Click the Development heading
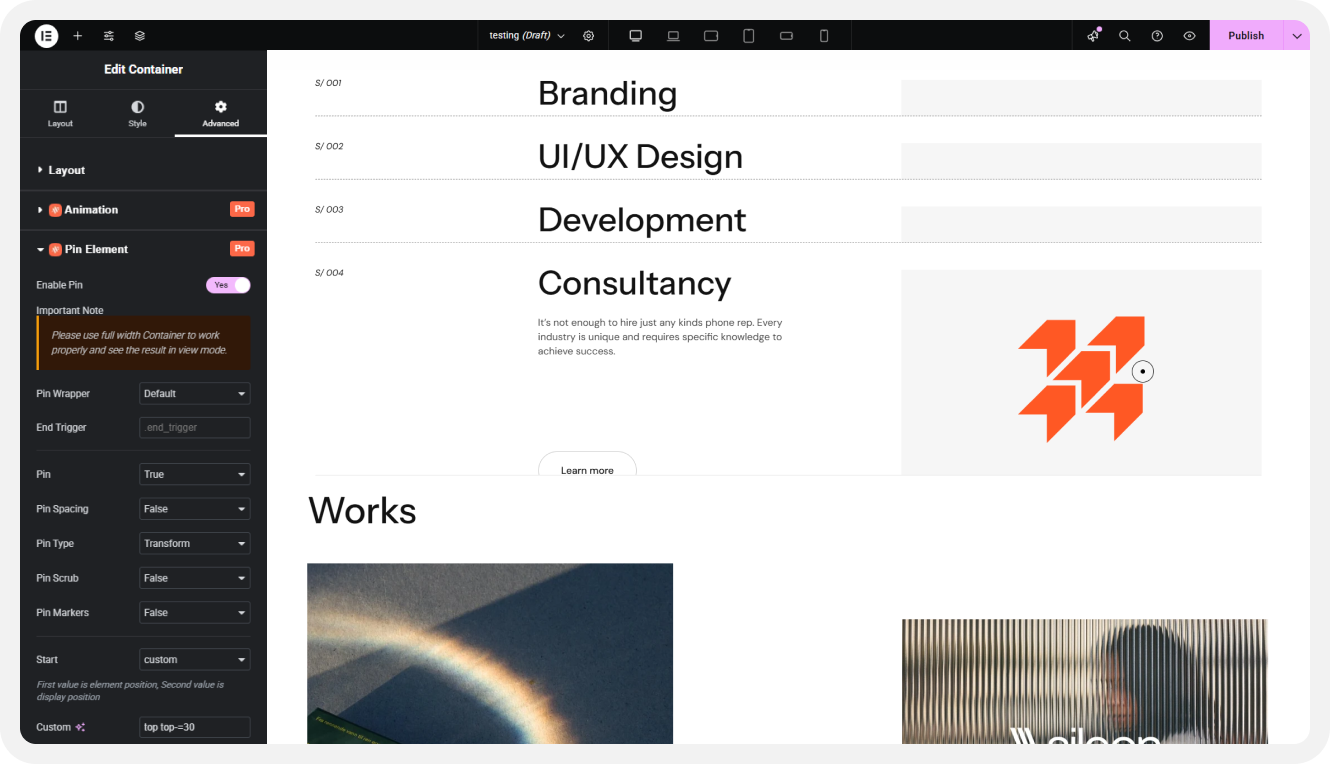Screen dimensions: 1330x764 click(x=642, y=220)
